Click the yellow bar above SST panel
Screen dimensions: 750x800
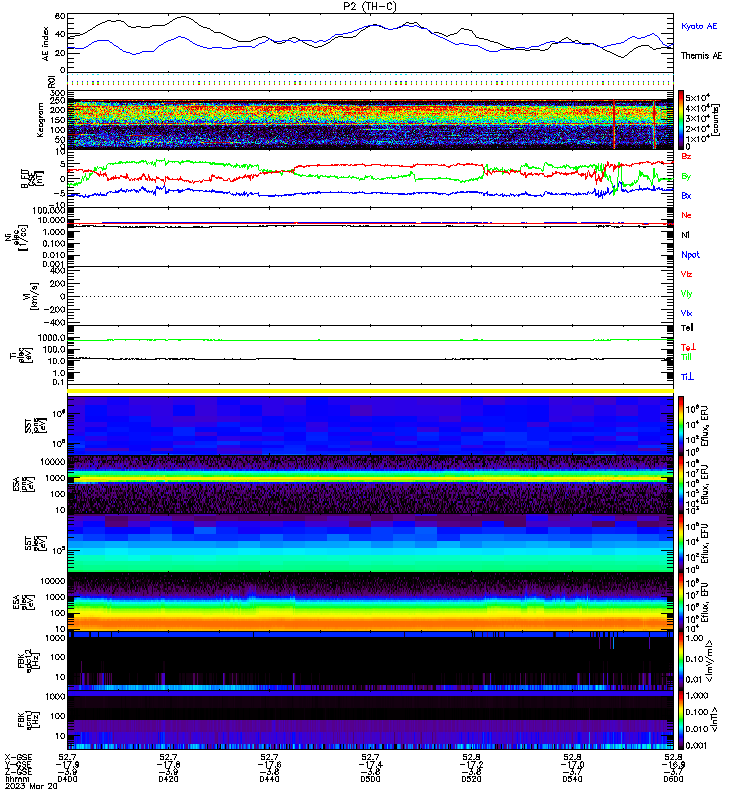[370, 391]
